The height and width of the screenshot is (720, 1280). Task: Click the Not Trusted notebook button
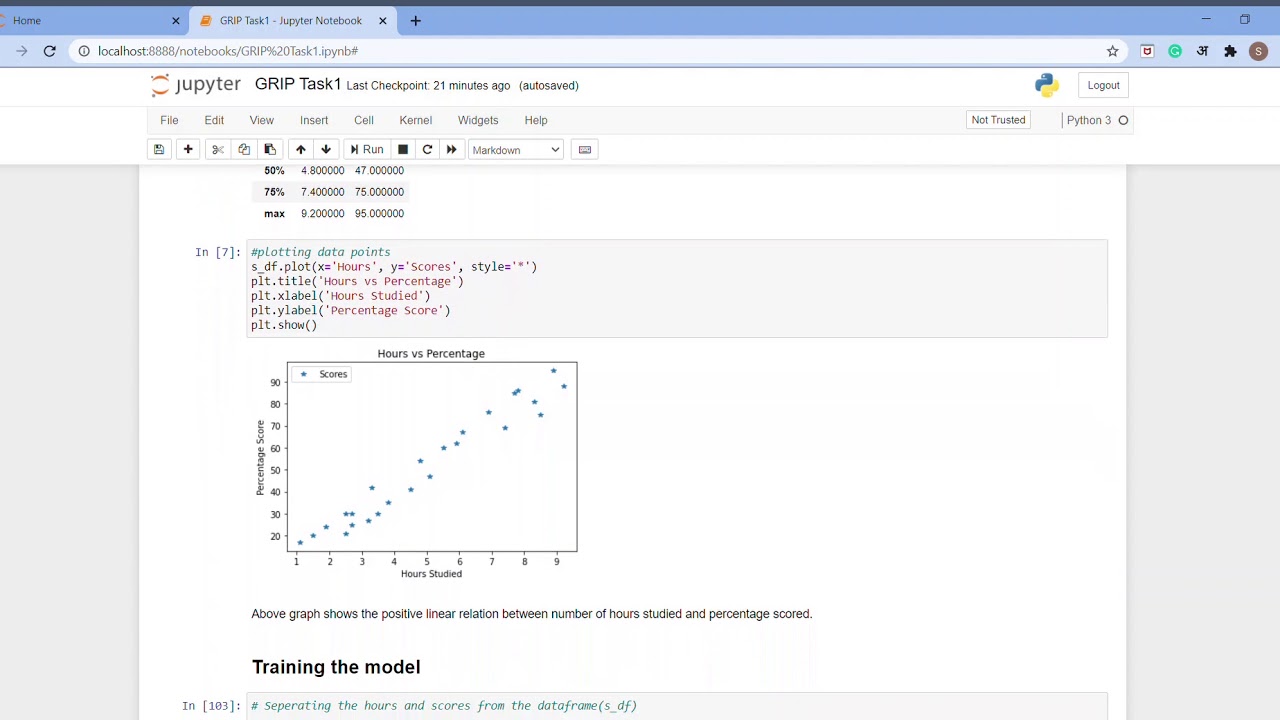pyautogui.click(x=998, y=120)
